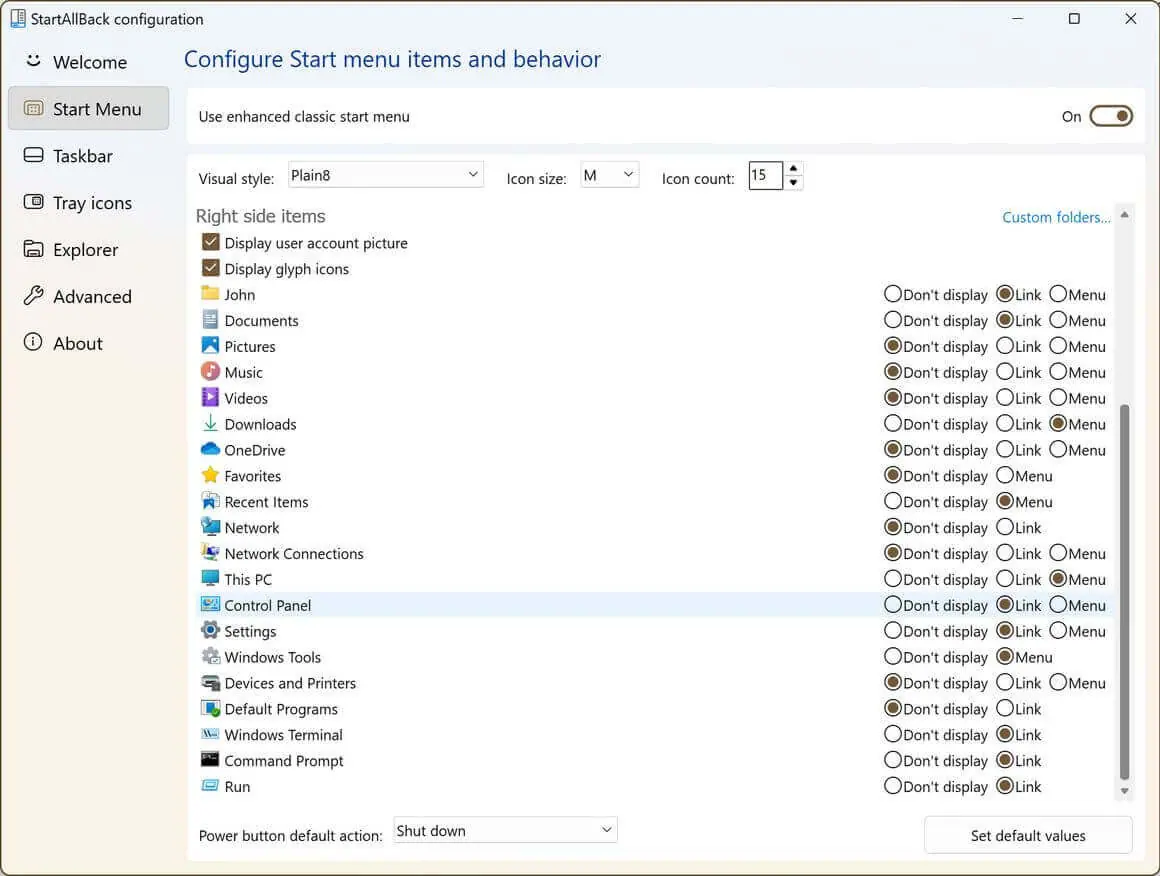The width and height of the screenshot is (1160, 876).
Task: Toggle the enhanced classic start menu switch
Action: 1110,116
